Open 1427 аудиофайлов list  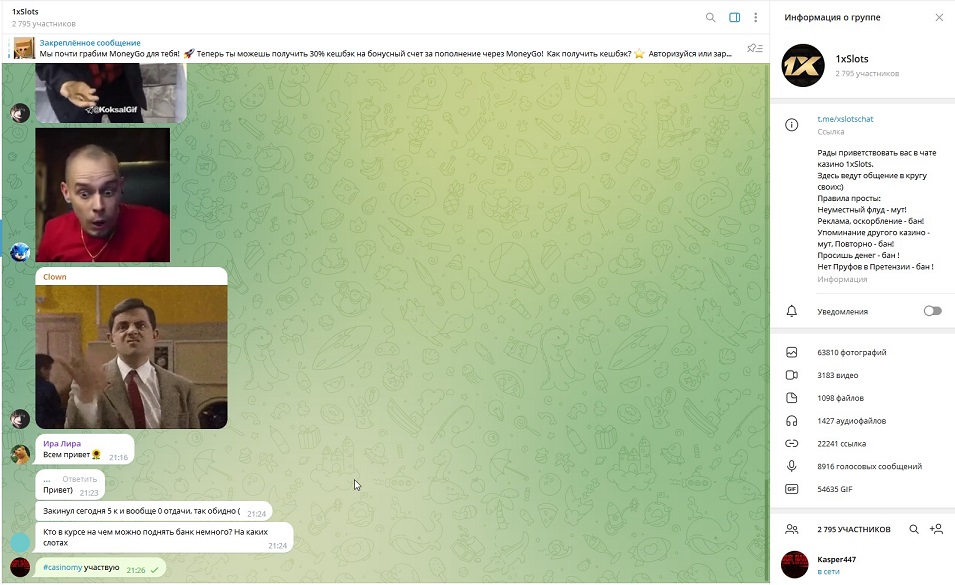point(851,421)
